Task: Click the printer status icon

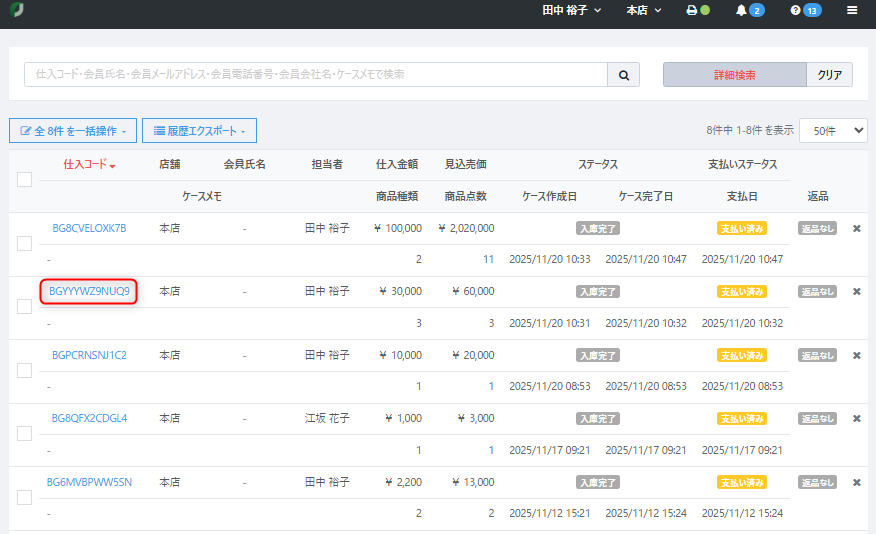Action: 691,11
